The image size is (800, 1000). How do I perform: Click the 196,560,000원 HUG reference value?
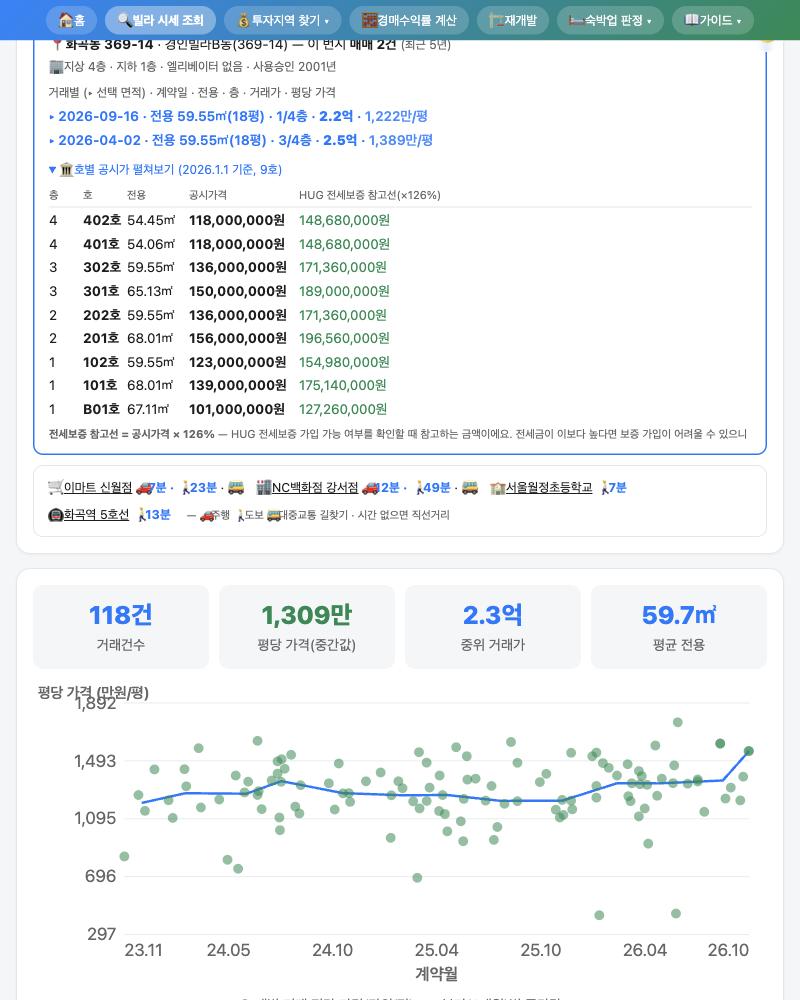pyautogui.click(x=344, y=338)
